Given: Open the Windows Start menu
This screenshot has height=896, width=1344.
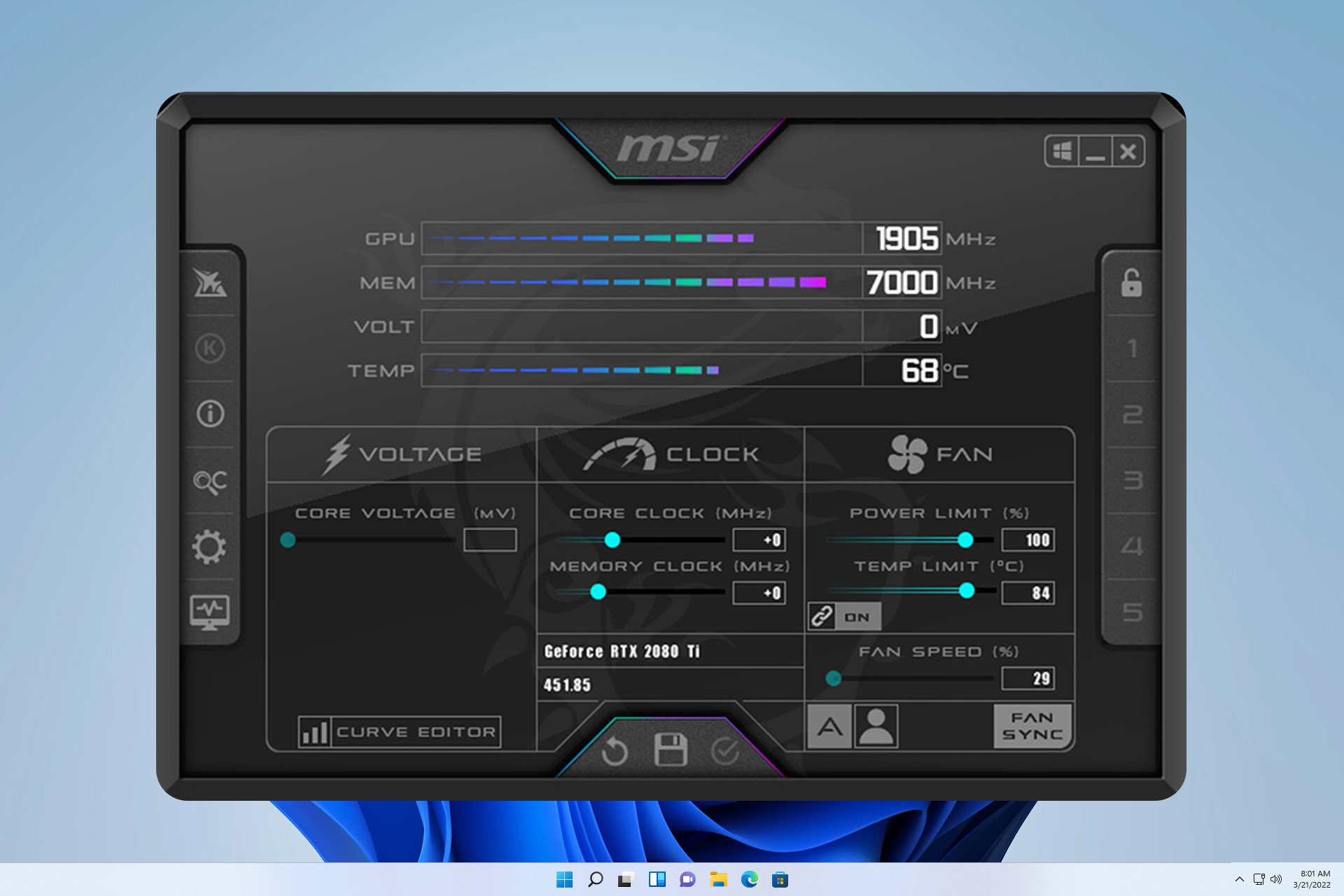Looking at the screenshot, I should click(x=564, y=879).
